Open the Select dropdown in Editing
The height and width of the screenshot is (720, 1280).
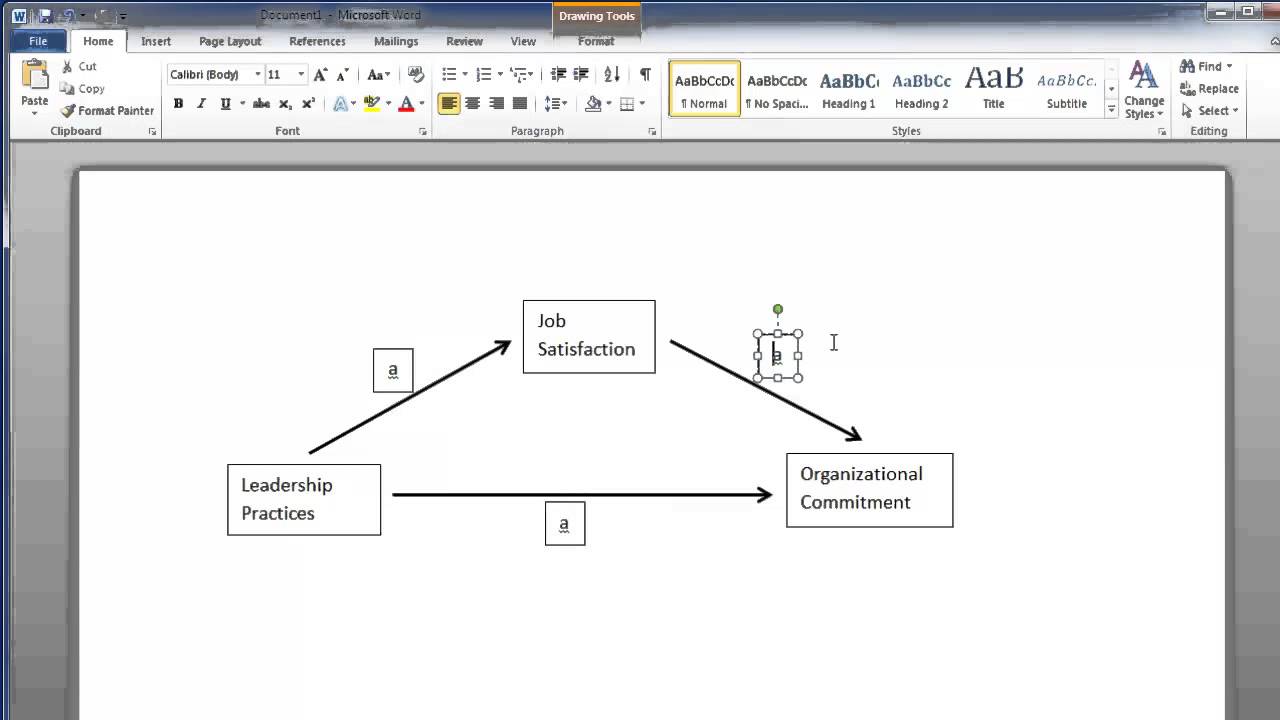(1210, 111)
